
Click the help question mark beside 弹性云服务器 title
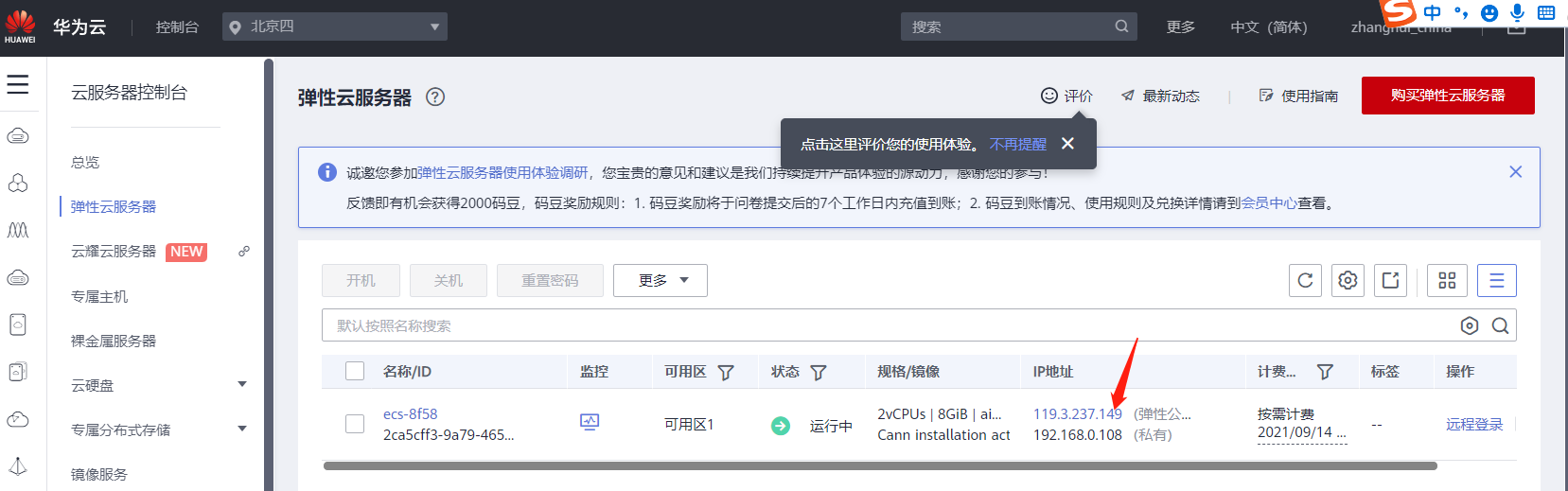pos(435,96)
